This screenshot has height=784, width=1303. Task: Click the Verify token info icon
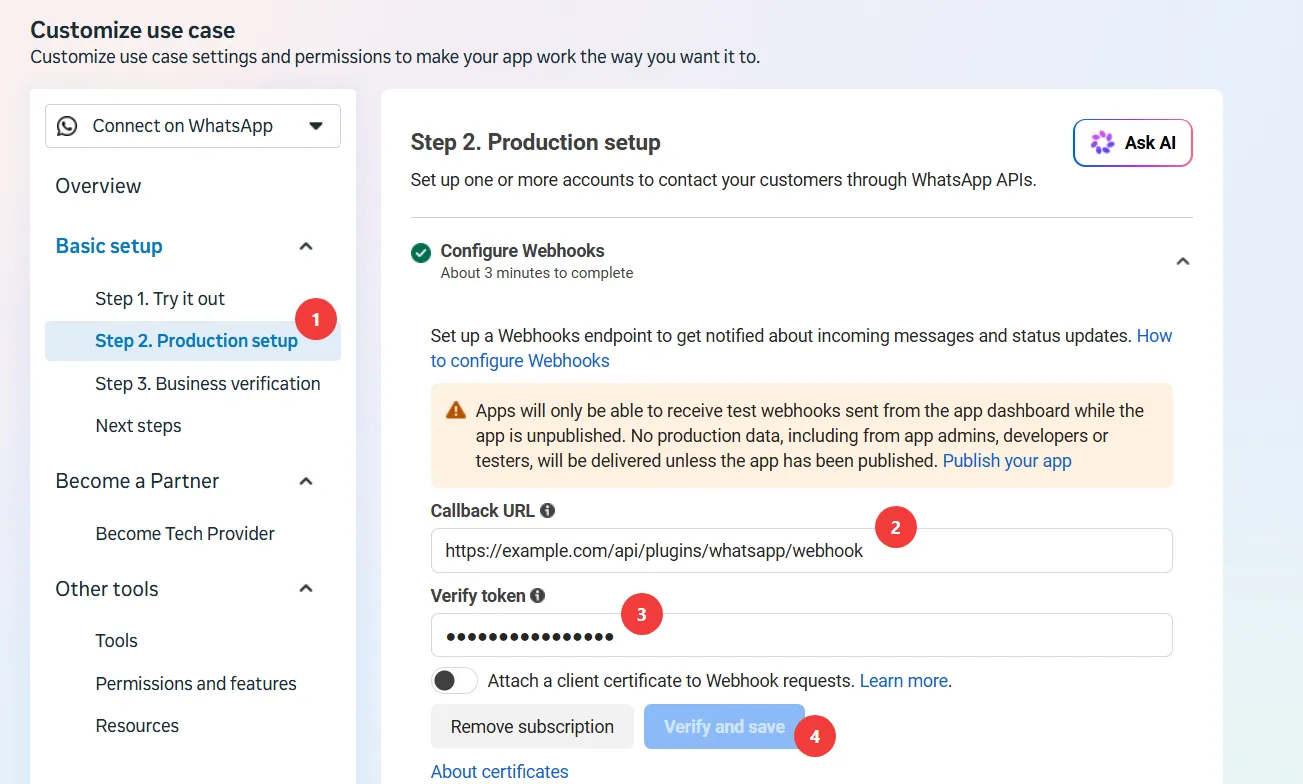(538, 595)
